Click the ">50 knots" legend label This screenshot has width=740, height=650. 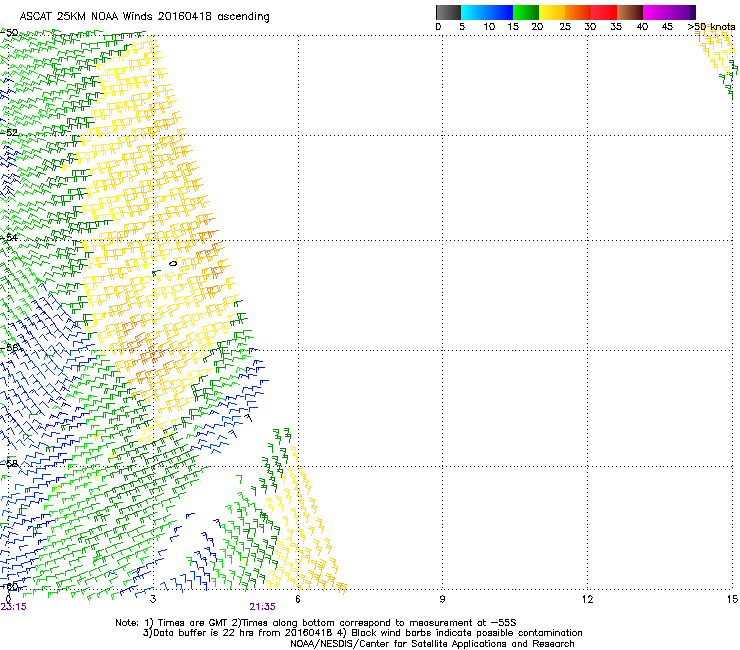711,27
